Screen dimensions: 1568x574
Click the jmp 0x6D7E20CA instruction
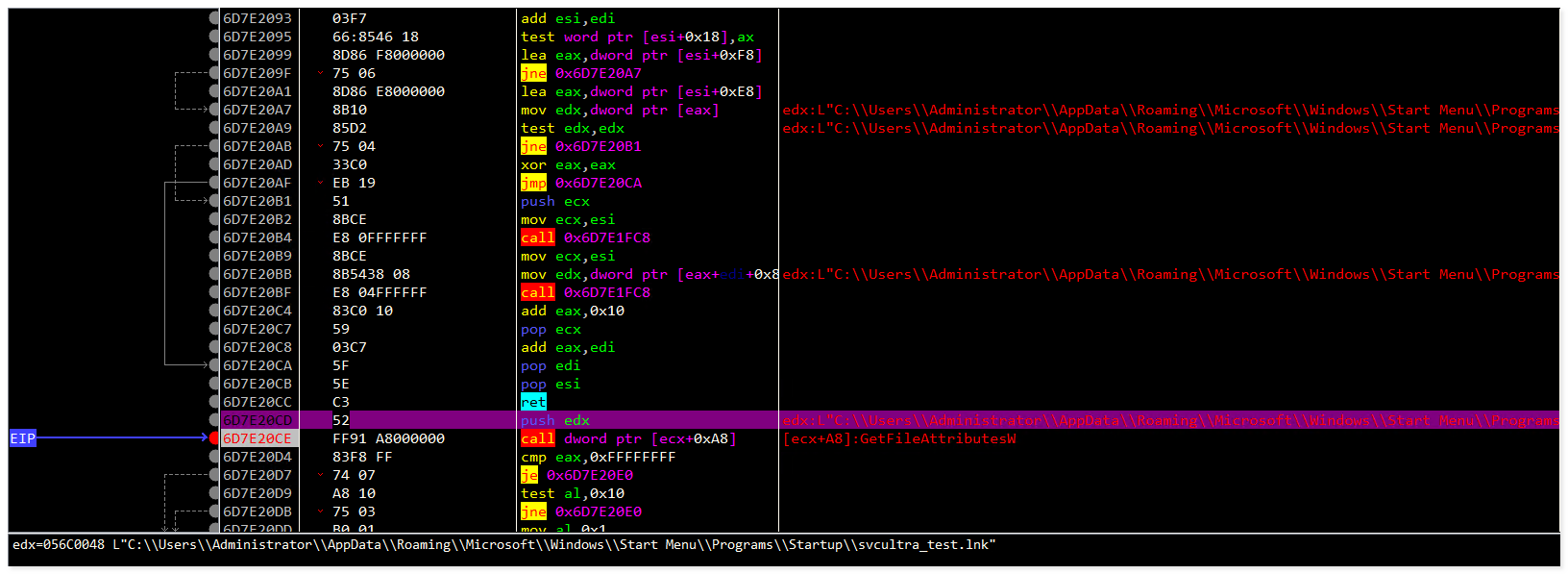click(581, 183)
